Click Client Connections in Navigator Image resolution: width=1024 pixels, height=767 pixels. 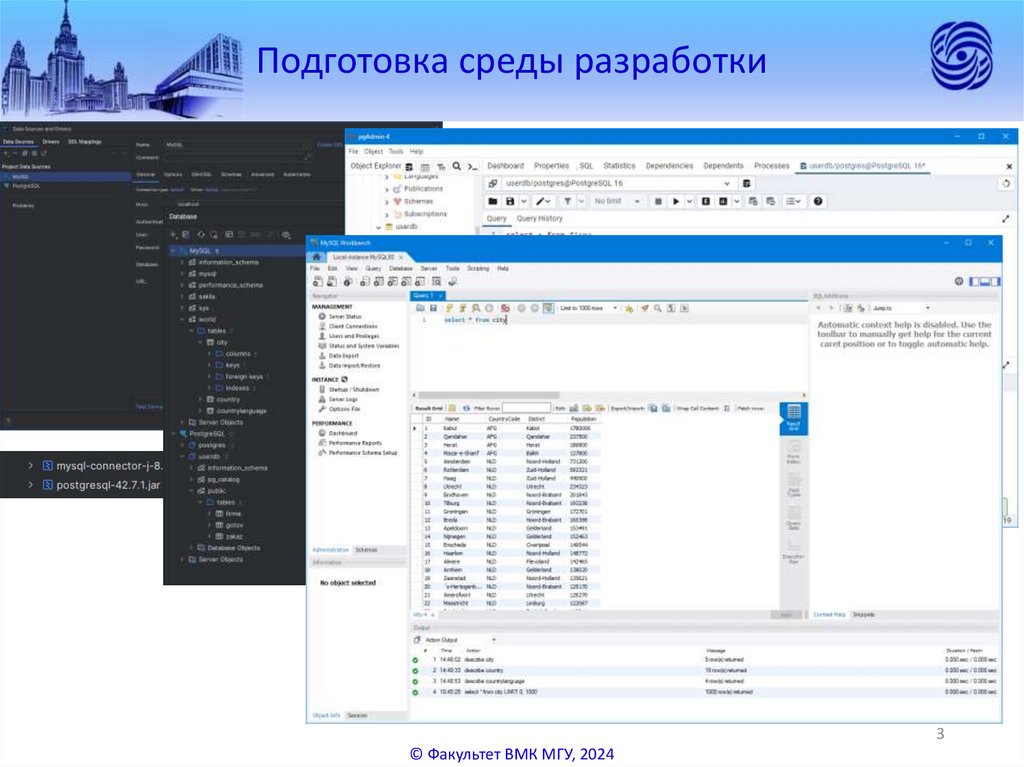pos(353,326)
